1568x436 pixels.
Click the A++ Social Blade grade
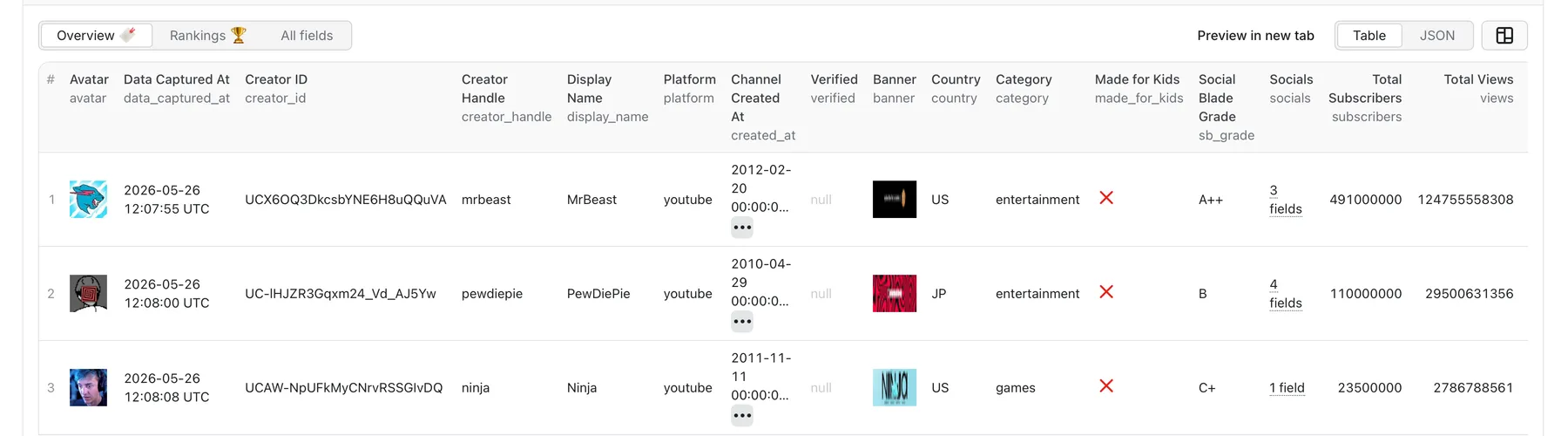1211,200
